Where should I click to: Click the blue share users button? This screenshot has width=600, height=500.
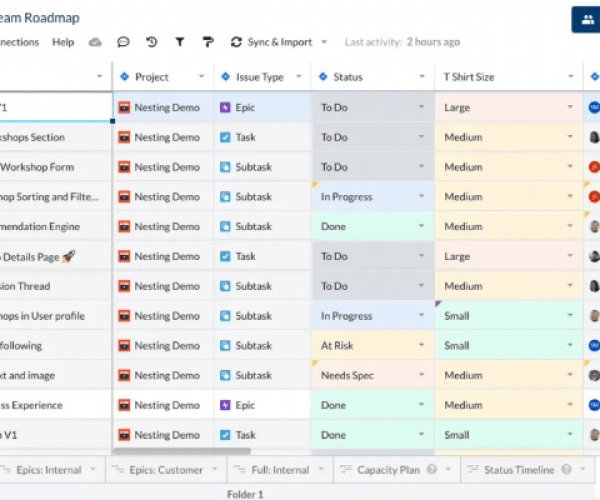tap(584, 19)
